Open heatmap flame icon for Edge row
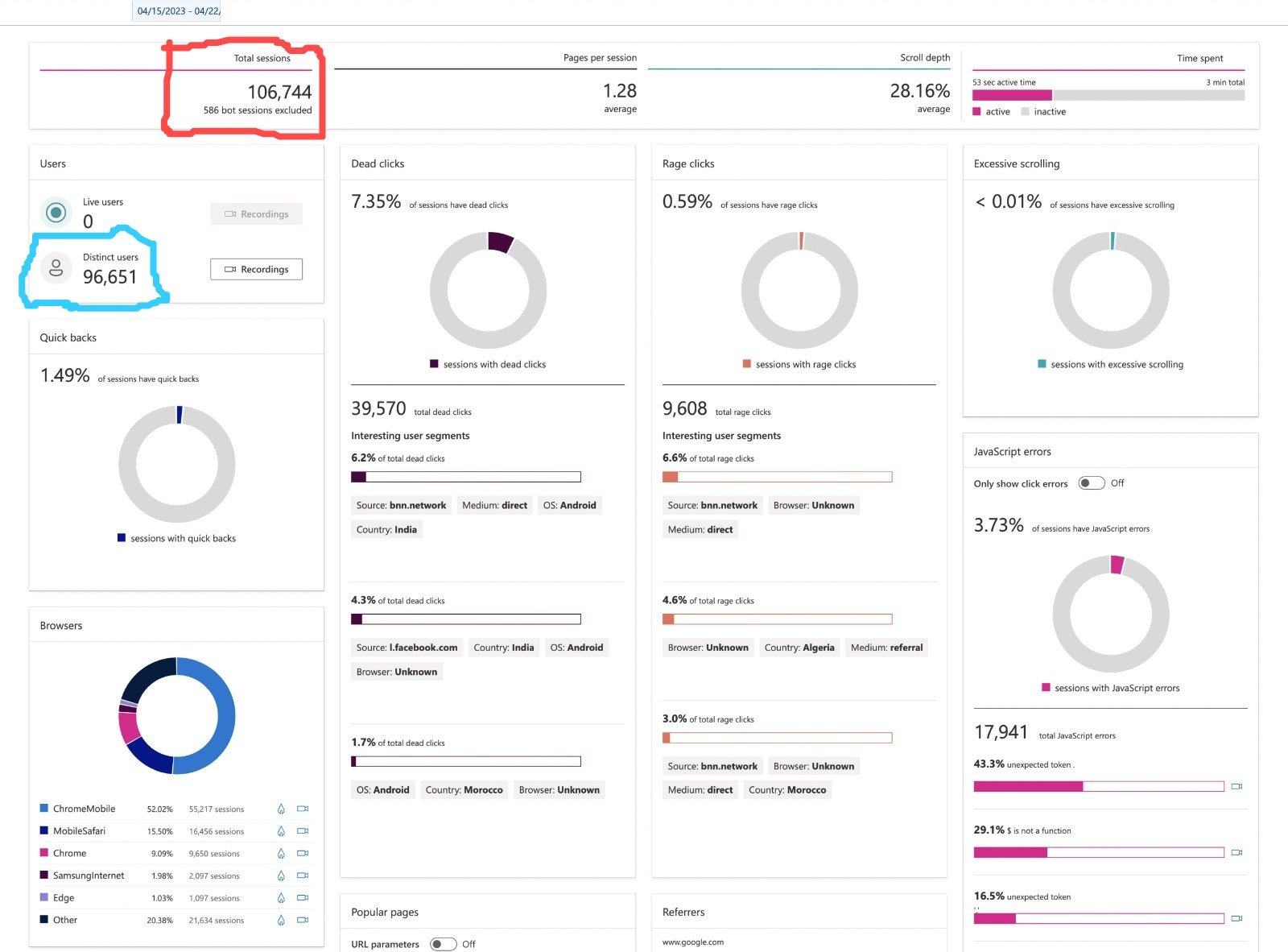The width and height of the screenshot is (1288, 952). coord(281,898)
